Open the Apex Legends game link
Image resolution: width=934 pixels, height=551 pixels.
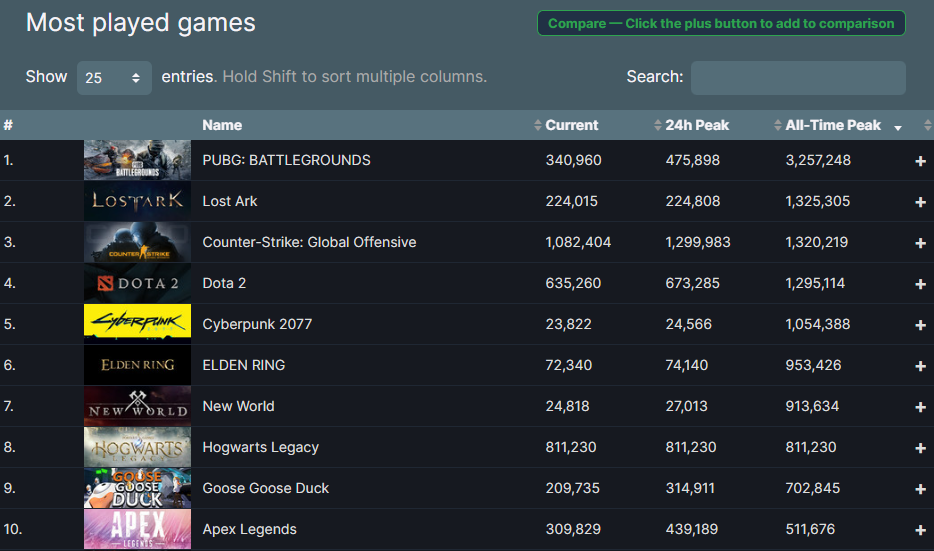[x=250, y=529]
